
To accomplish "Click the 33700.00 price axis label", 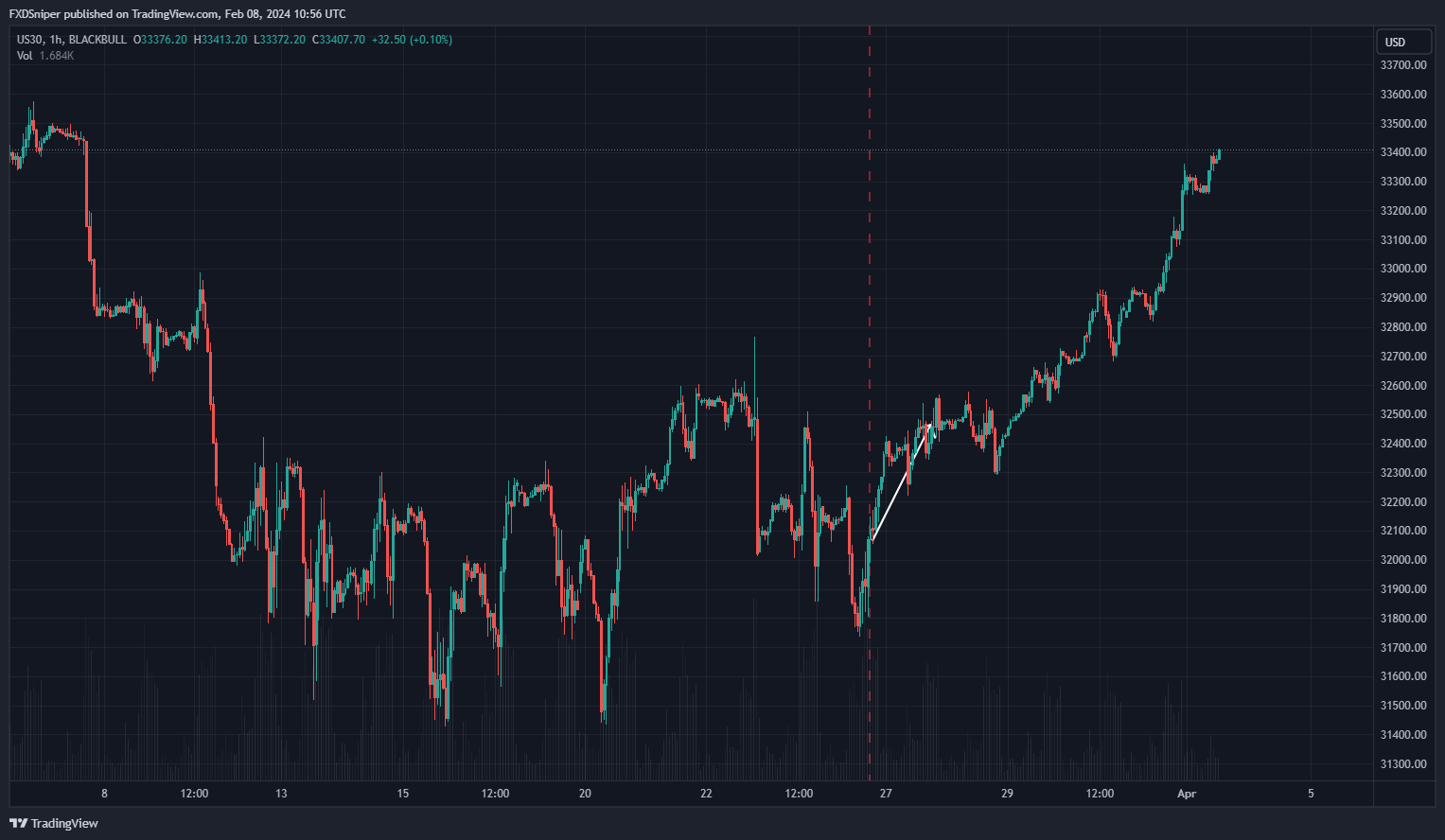I will 1402,65.
